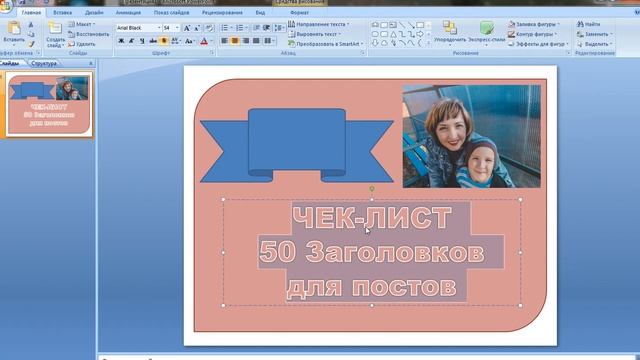640x360 pixels.
Task: Click Удалить delete slide button
Action: [x=82, y=44]
